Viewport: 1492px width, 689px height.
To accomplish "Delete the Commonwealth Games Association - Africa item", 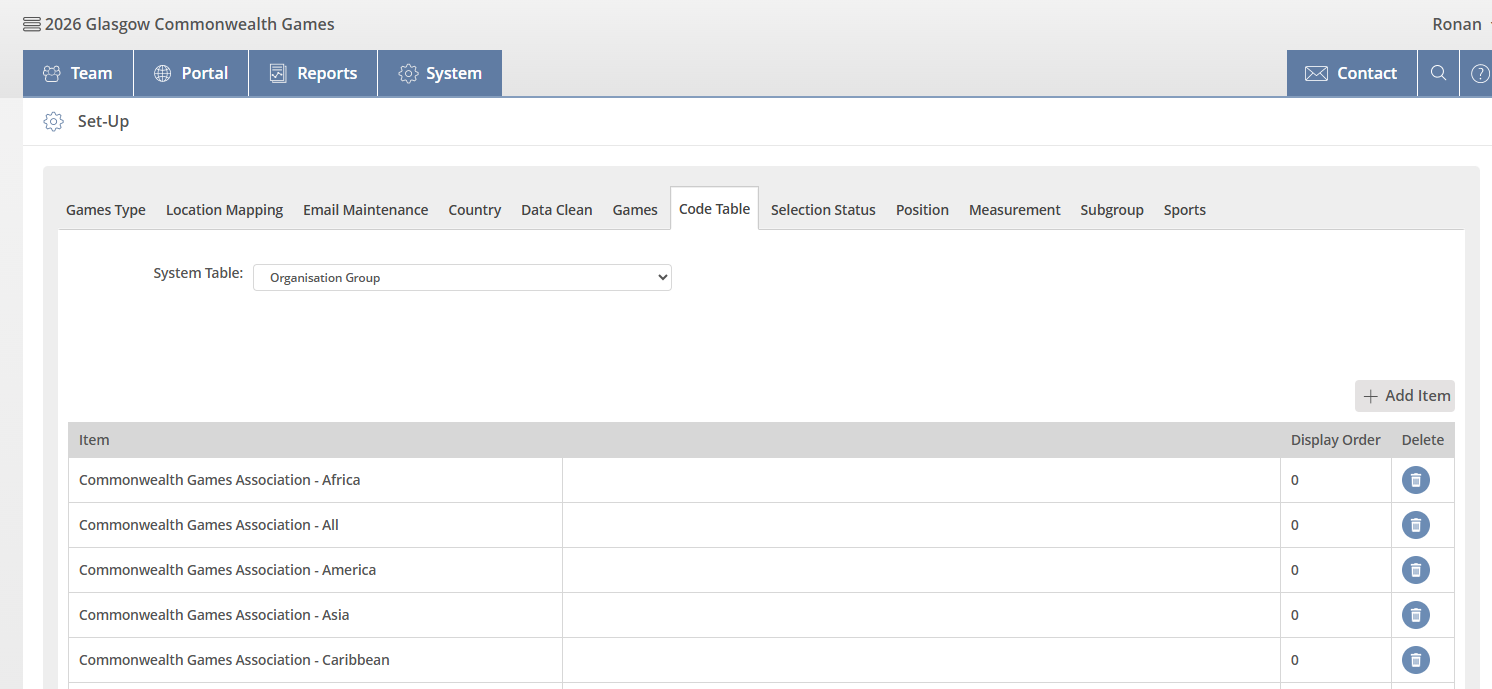I will (1415, 480).
